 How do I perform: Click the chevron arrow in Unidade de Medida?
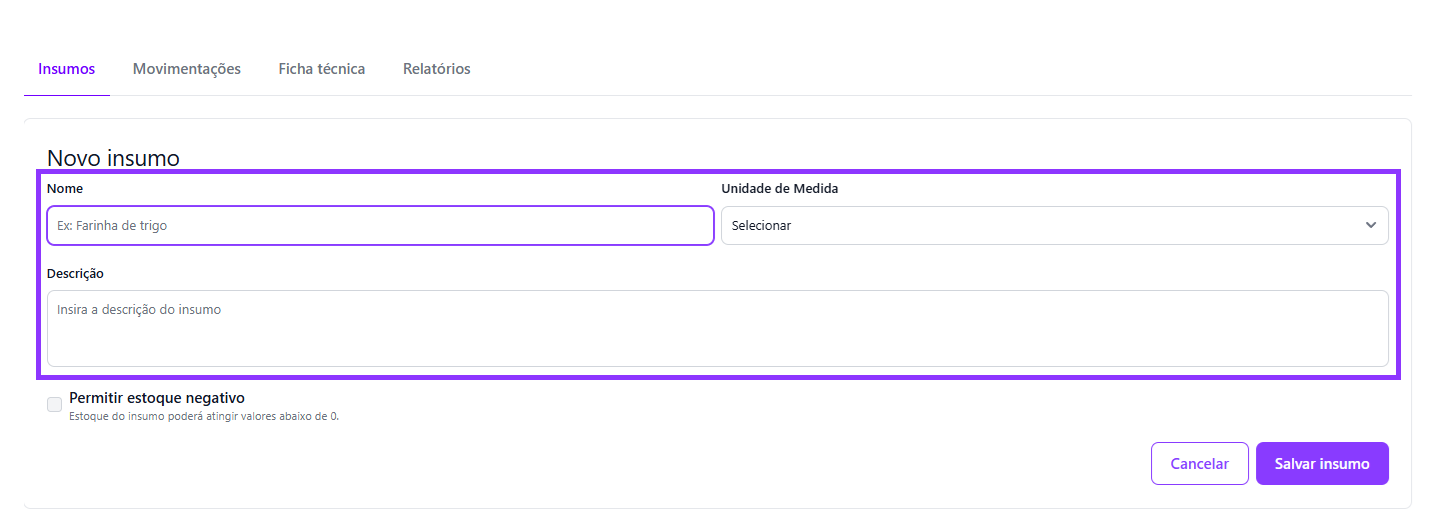1370,226
